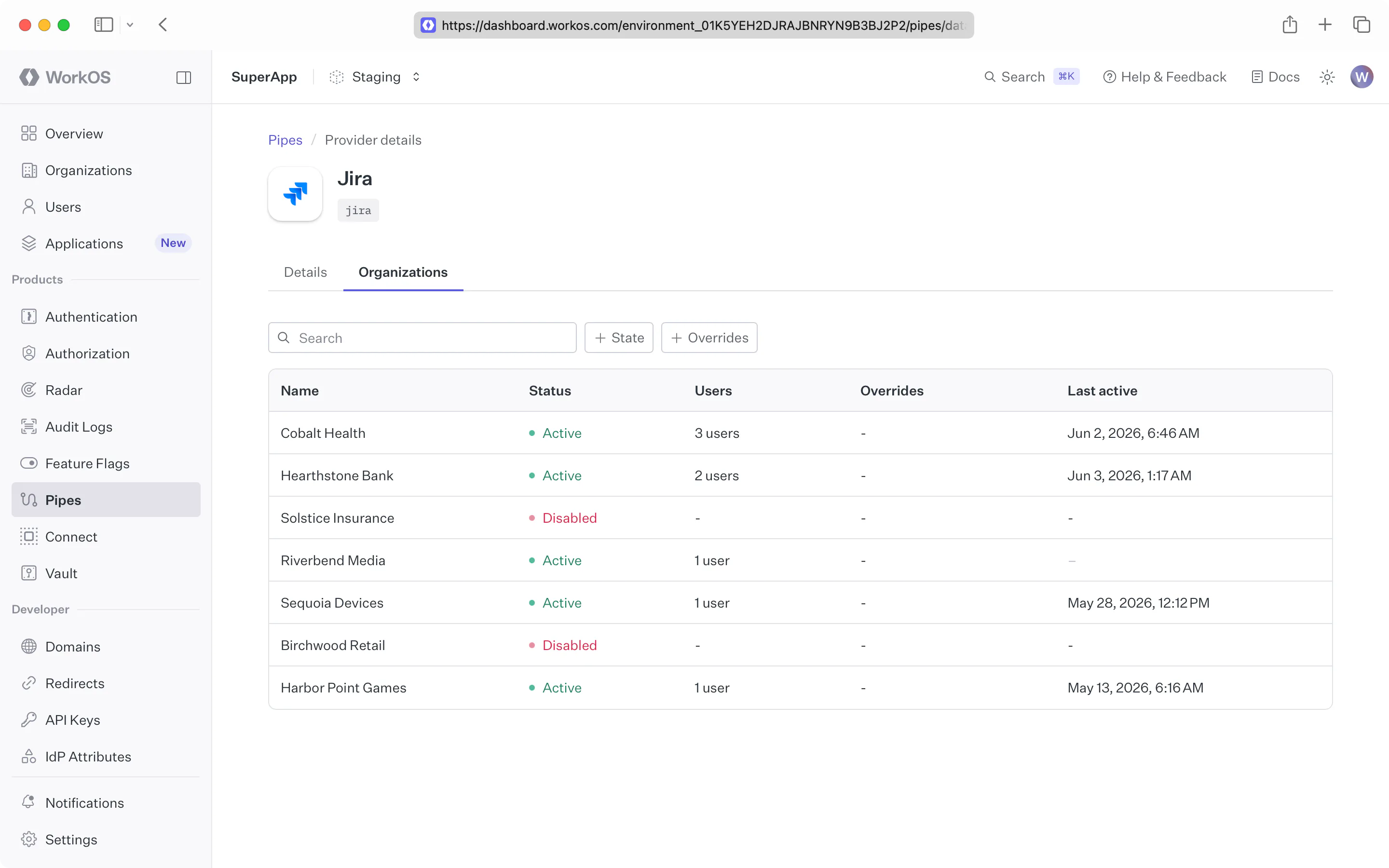Follow the Pipes breadcrumb link
Screen dimensions: 1389x868
coord(285,140)
